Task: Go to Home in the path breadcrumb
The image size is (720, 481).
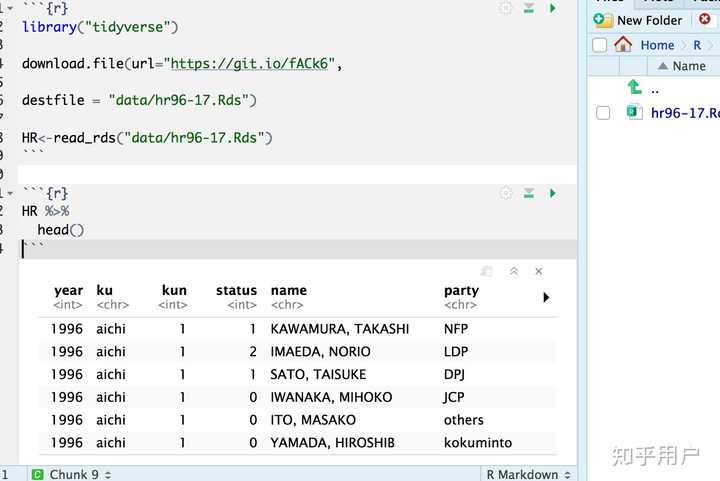Action: tap(657, 45)
